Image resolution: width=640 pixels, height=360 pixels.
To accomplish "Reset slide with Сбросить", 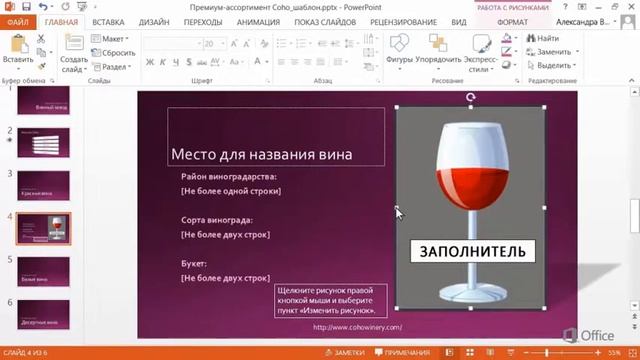I will click(x=113, y=53).
